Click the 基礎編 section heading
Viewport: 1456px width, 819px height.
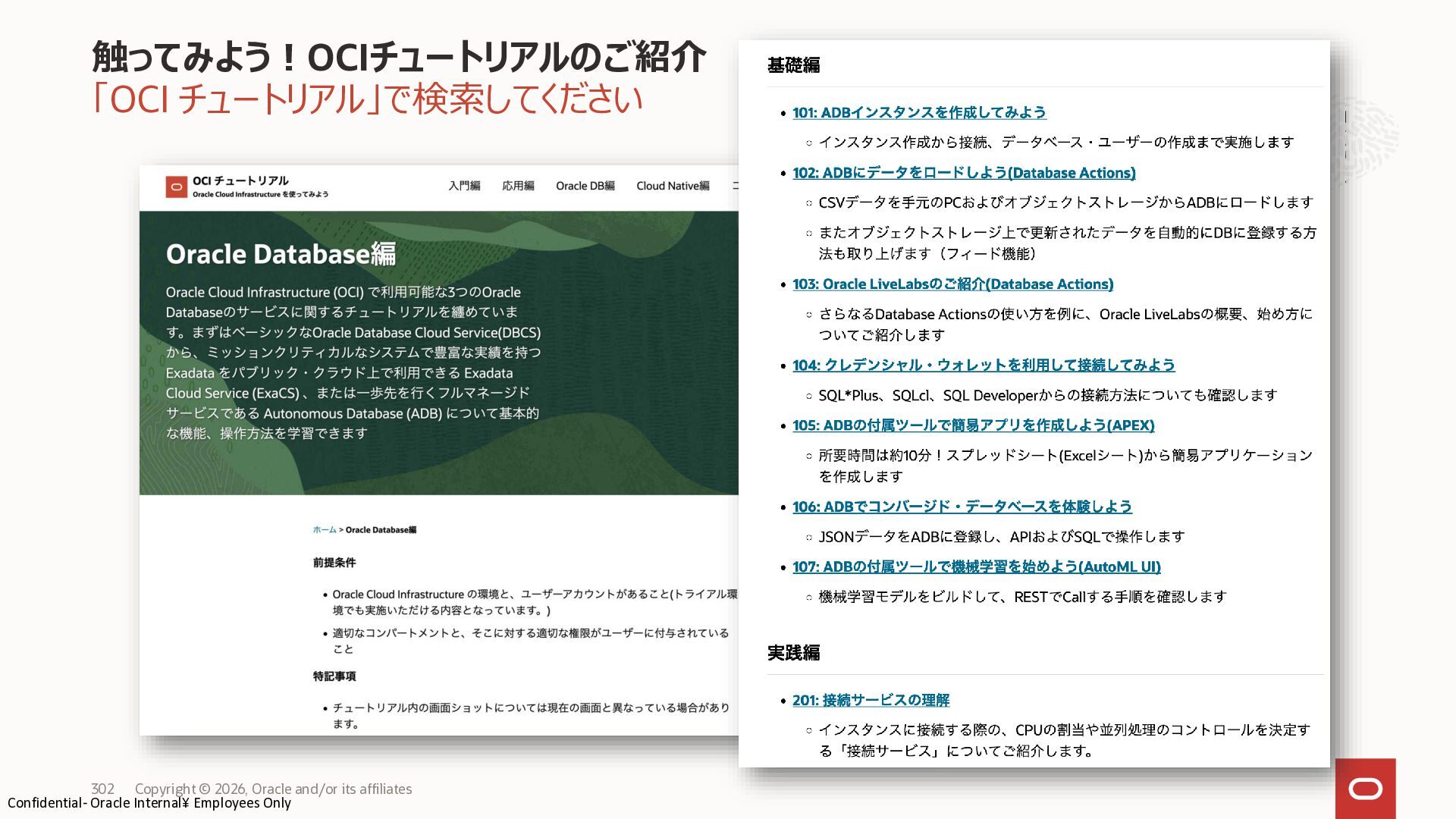(x=793, y=65)
